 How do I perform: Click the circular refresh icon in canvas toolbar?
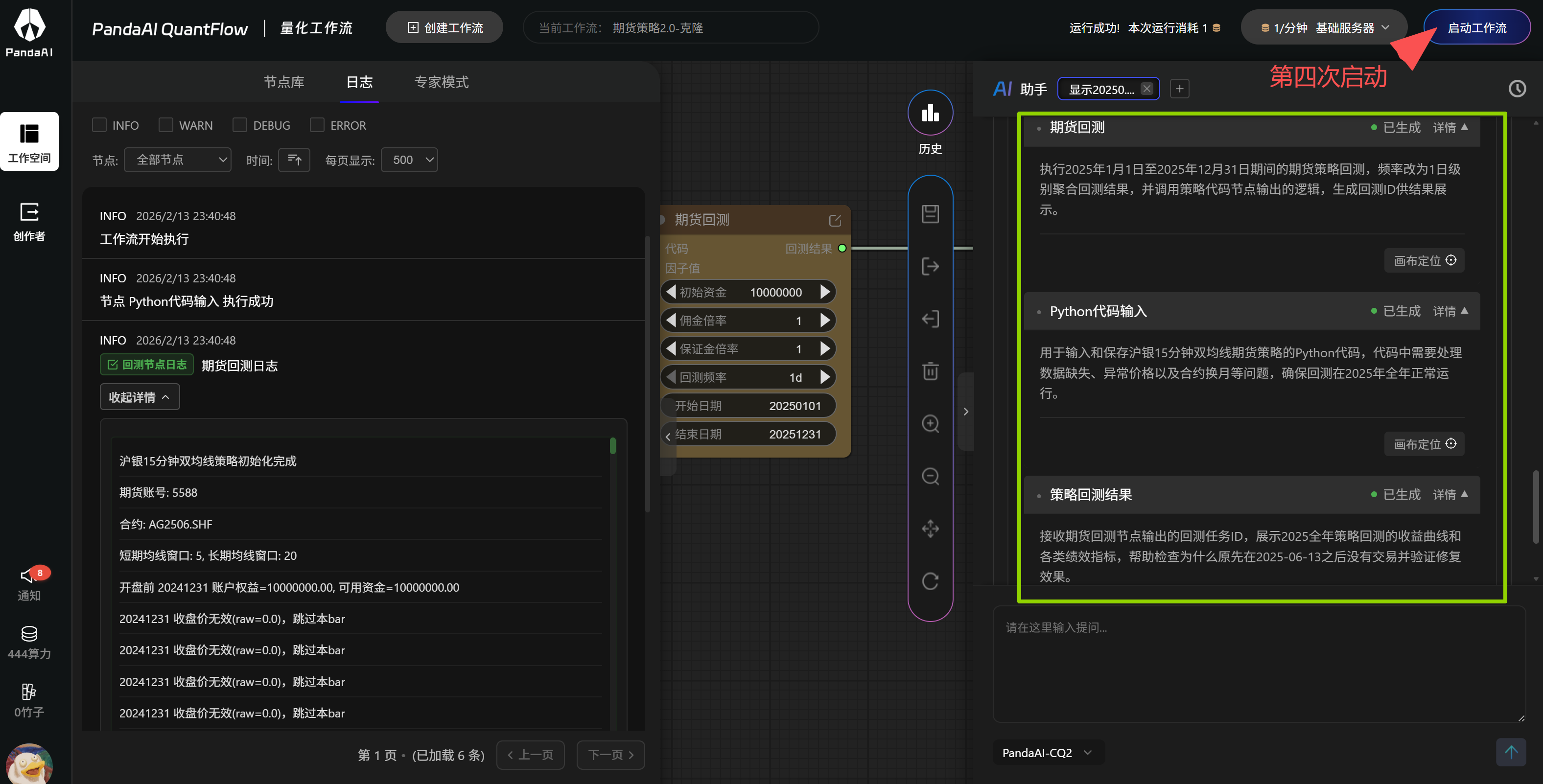coord(930,581)
